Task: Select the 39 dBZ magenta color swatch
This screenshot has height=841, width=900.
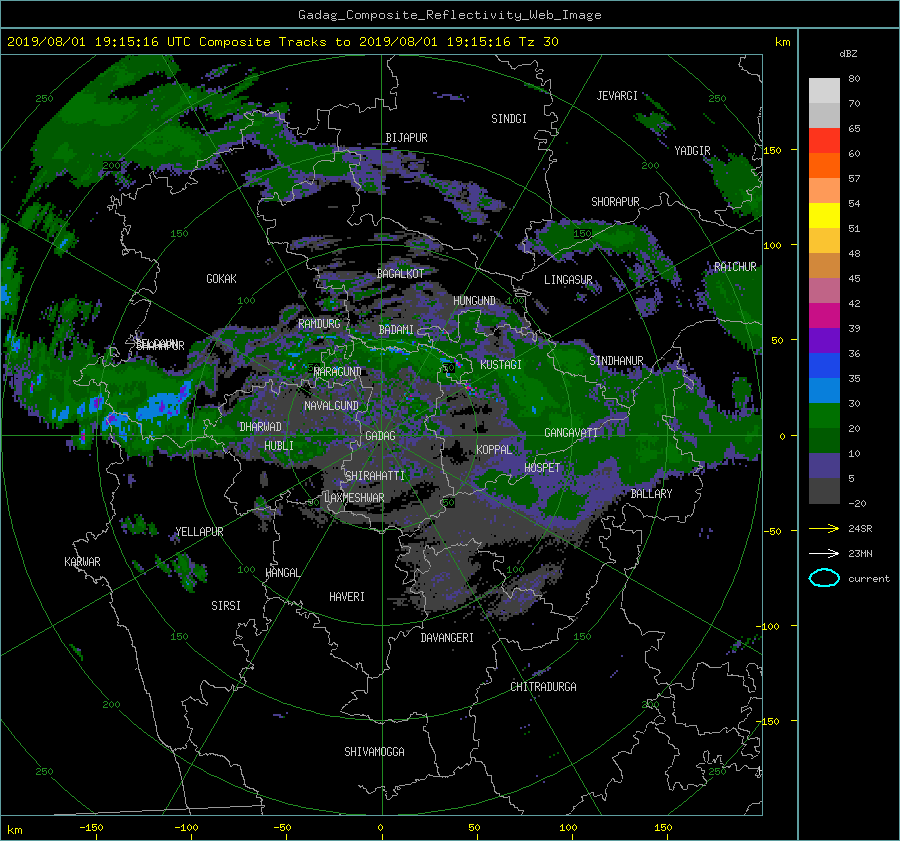Action: pyautogui.click(x=824, y=315)
